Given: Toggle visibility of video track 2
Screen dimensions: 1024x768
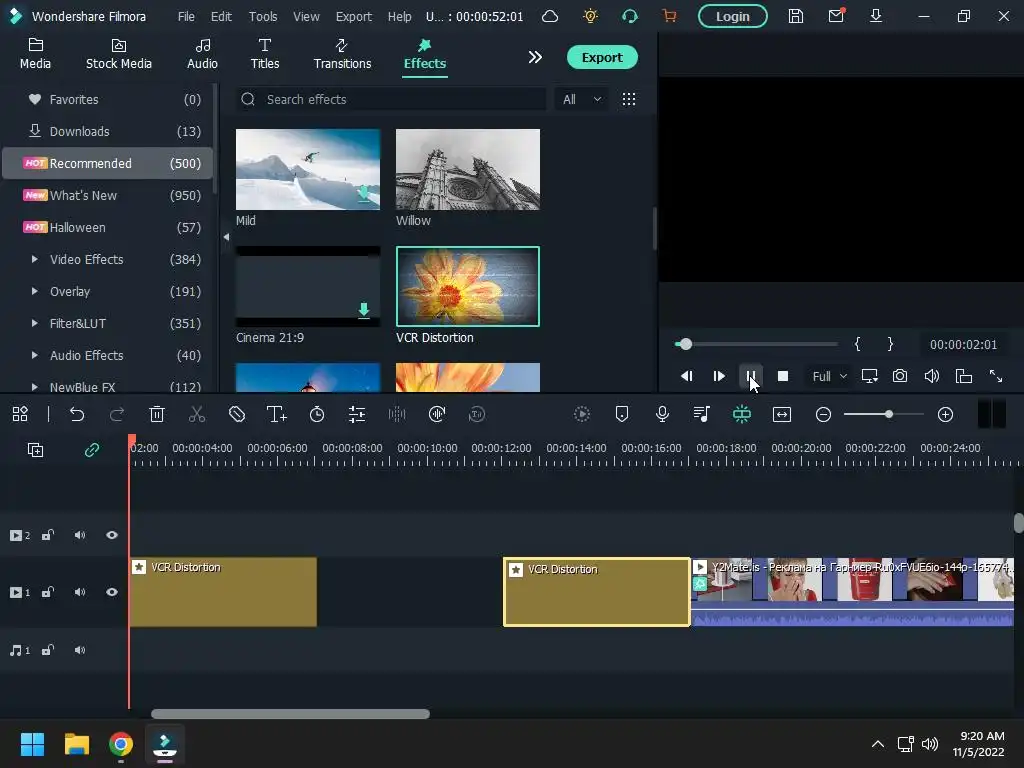Looking at the screenshot, I should point(112,535).
